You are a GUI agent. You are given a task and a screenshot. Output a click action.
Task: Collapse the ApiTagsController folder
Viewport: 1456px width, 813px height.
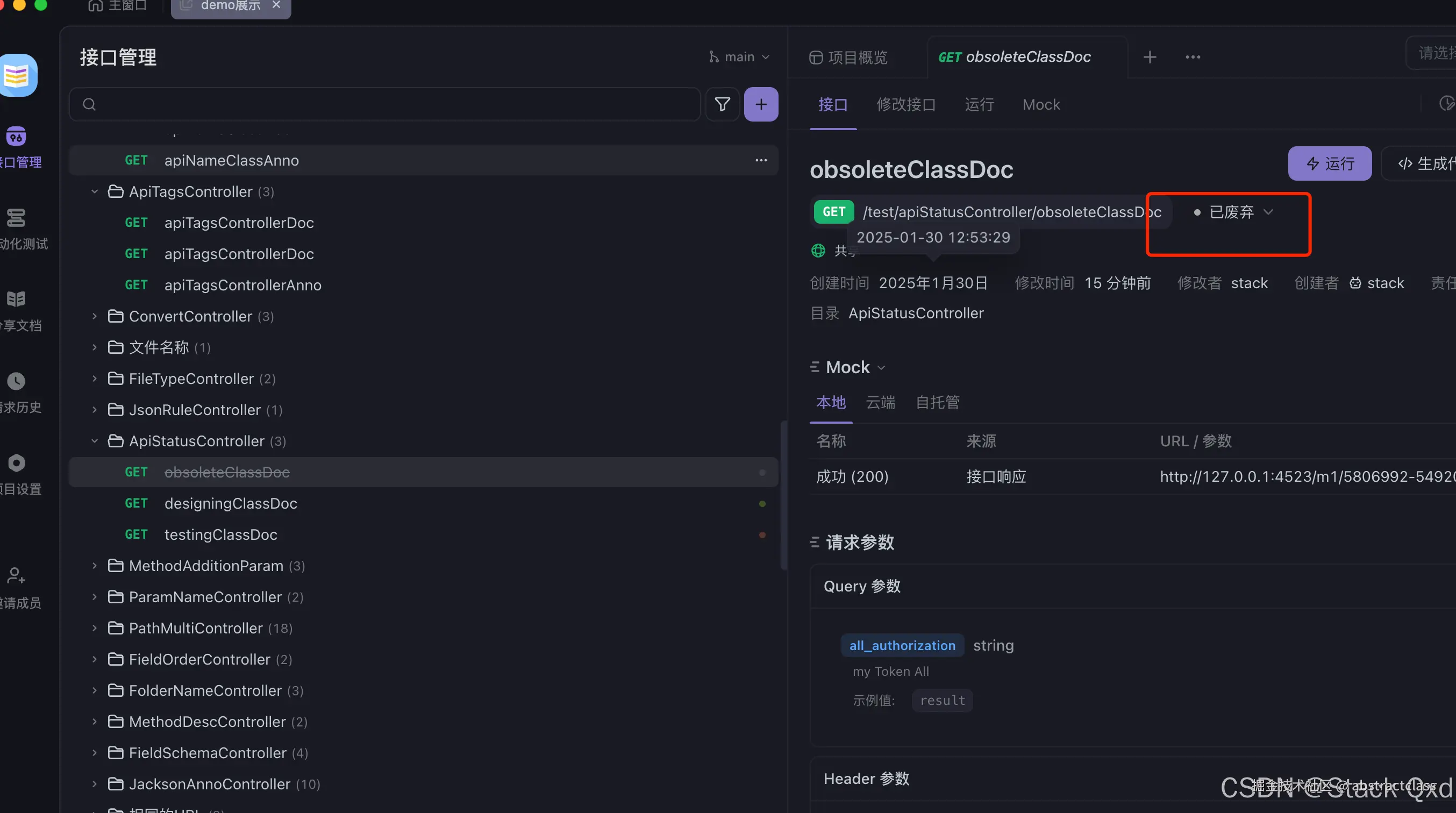point(95,191)
